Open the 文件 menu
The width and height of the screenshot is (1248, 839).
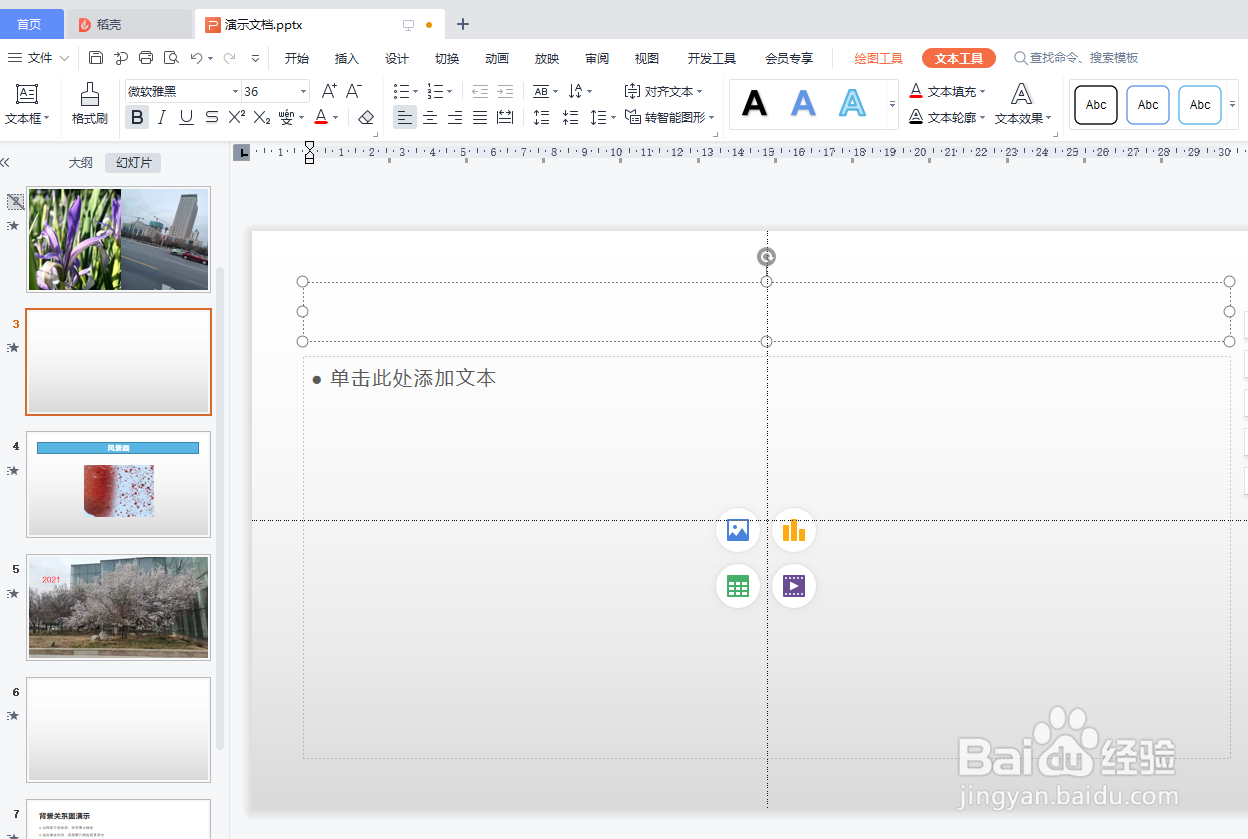point(39,58)
